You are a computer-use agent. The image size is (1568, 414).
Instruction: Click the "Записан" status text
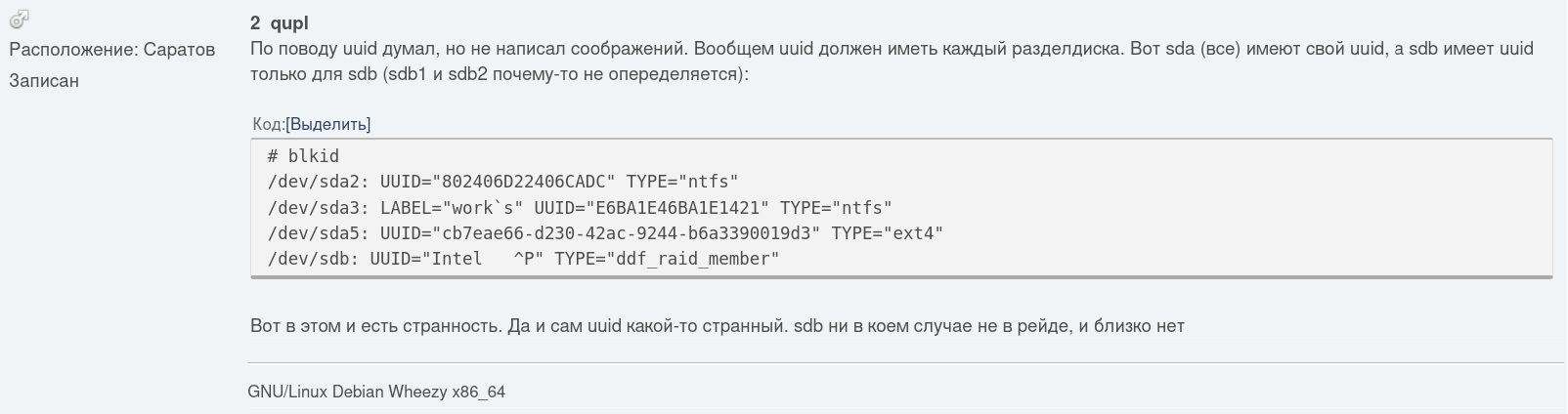click(44, 81)
